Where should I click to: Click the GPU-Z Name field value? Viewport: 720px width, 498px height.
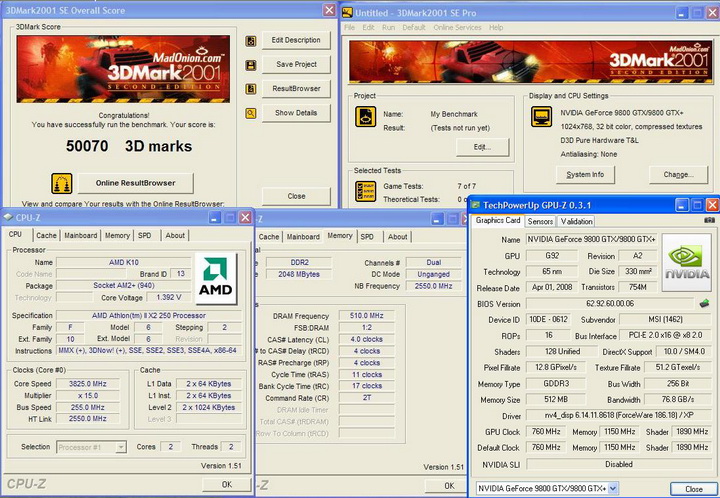[x=592, y=240]
